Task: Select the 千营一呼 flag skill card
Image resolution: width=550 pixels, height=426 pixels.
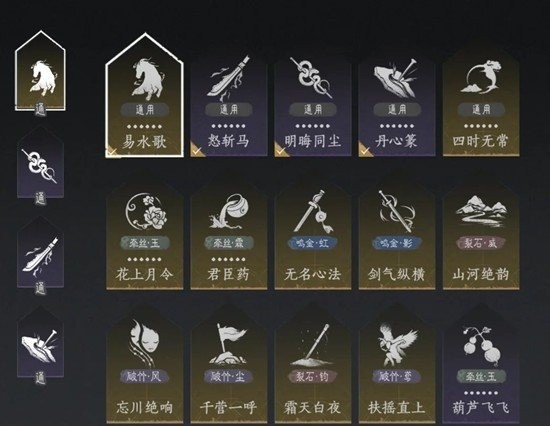Action: pos(228,367)
